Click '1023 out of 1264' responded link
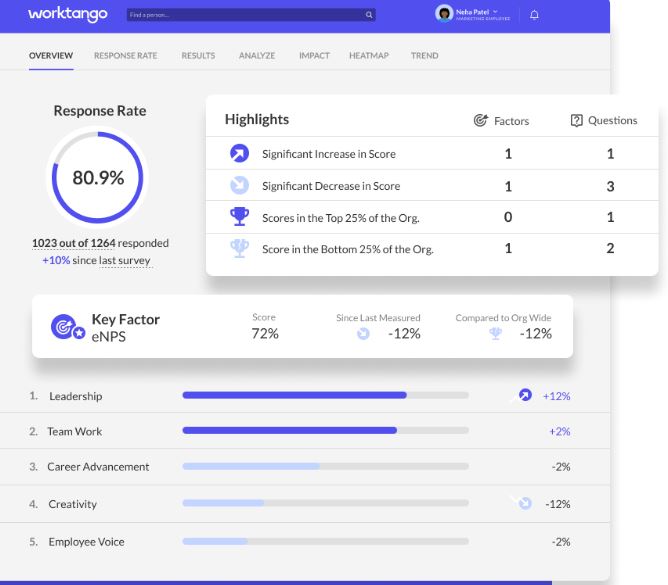 tap(74, 243)
